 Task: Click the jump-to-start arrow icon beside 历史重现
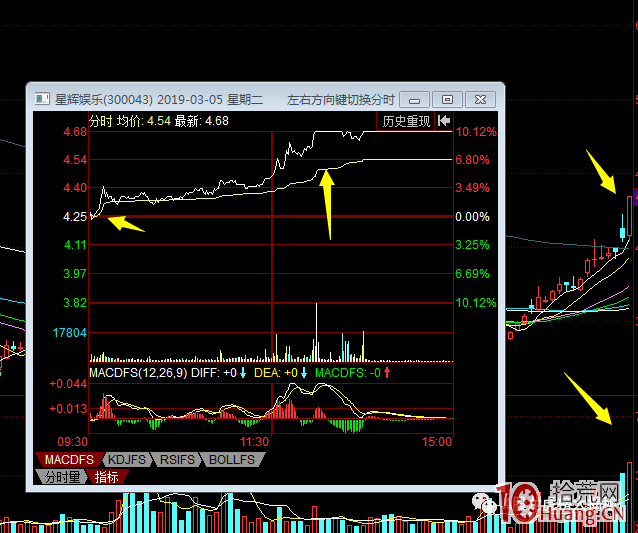pos(444,121)
